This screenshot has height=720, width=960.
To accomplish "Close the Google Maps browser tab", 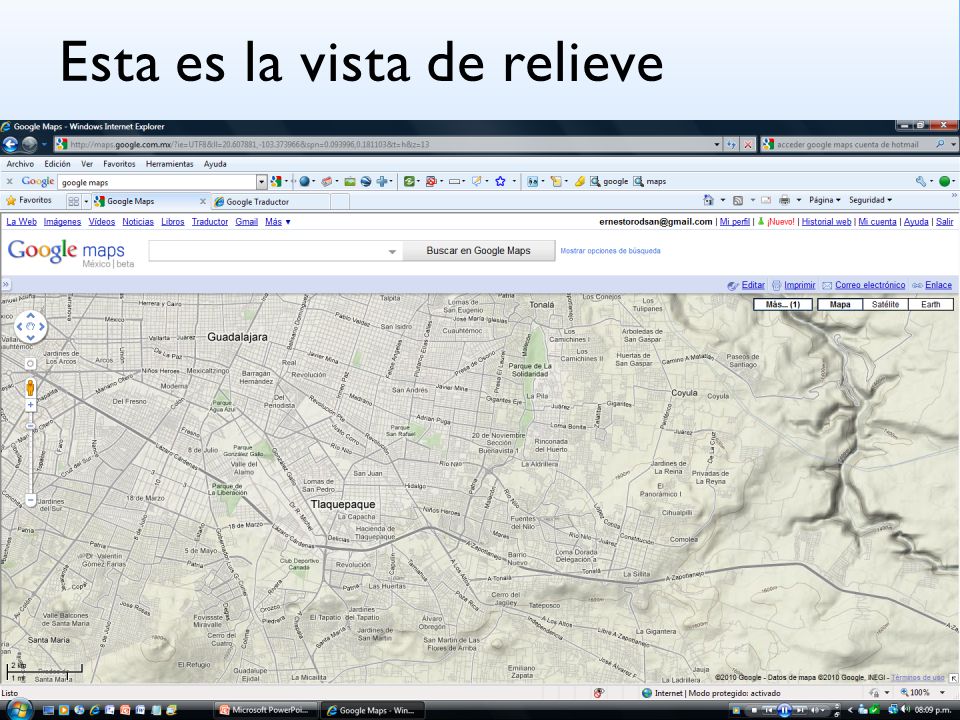I will (x=203, y=201).
